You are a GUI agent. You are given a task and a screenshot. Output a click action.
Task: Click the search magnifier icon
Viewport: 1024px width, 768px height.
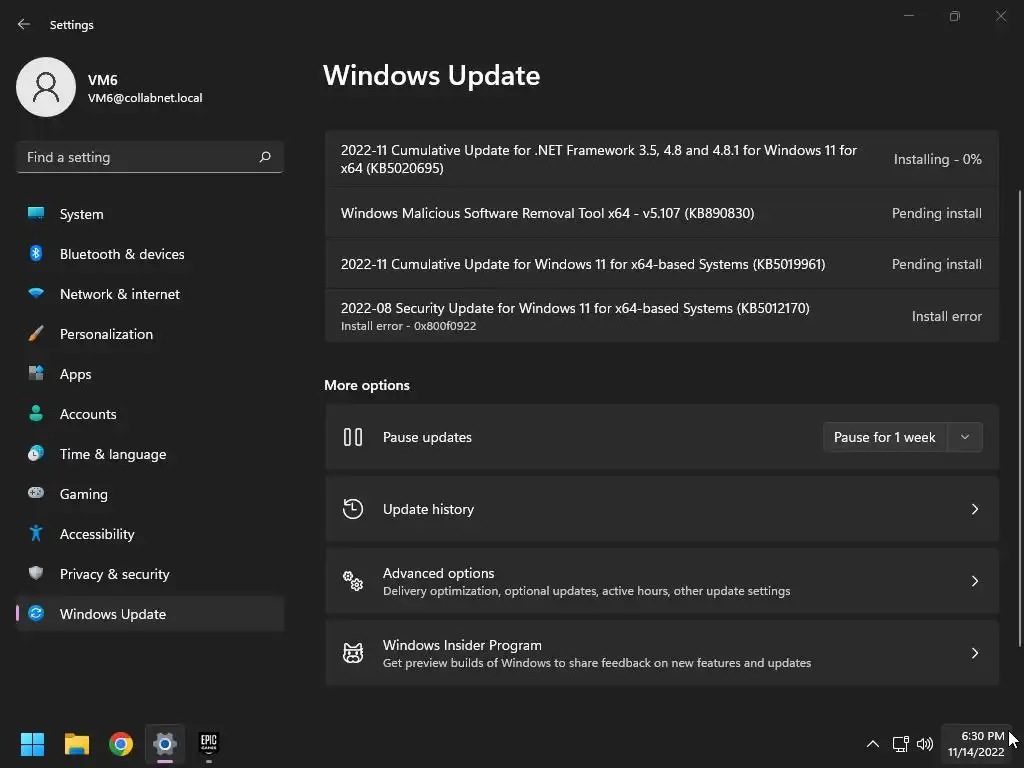click(265, 157)
